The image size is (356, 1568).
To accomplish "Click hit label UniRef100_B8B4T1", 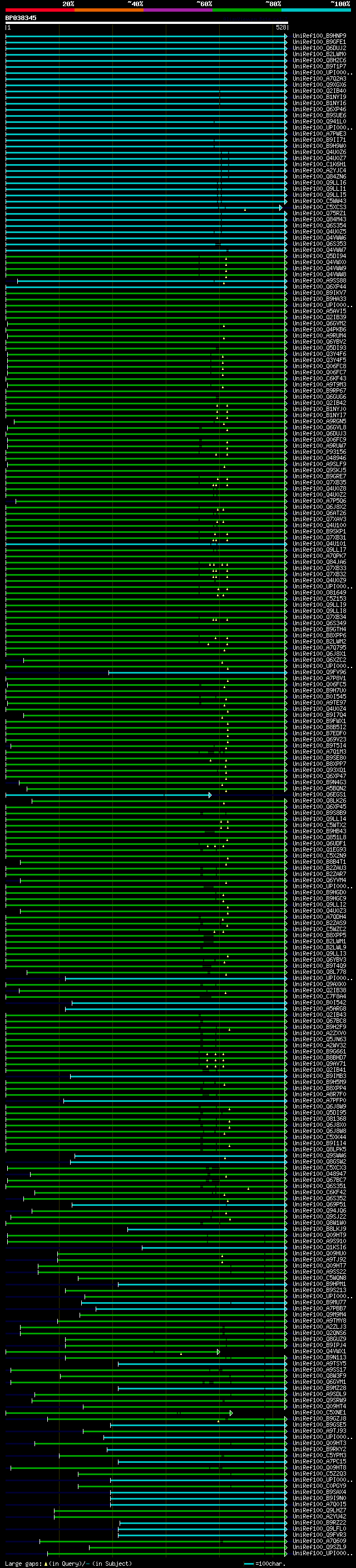I will 319,862.
